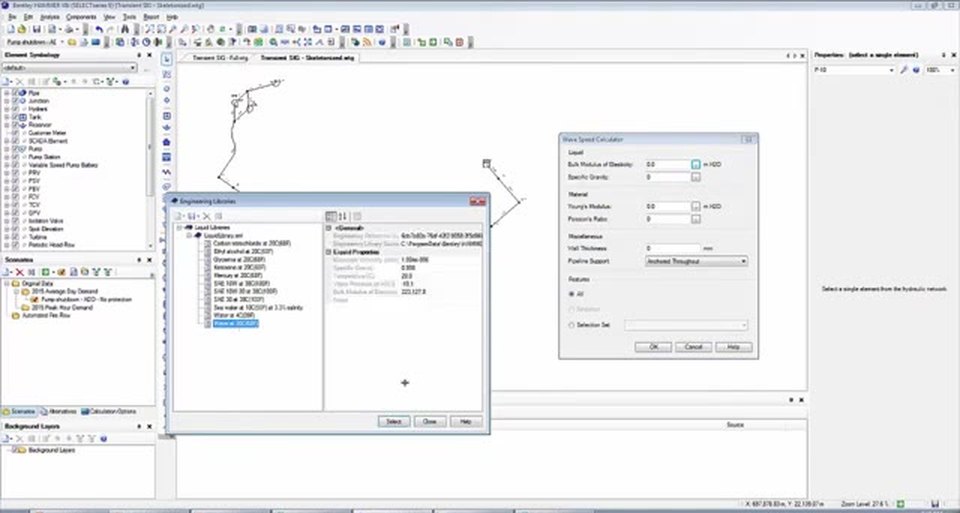Click the Specific Gravity input in Wave Speed Calculator
This screenshot has height=513, width=960.
coord(668,177)
